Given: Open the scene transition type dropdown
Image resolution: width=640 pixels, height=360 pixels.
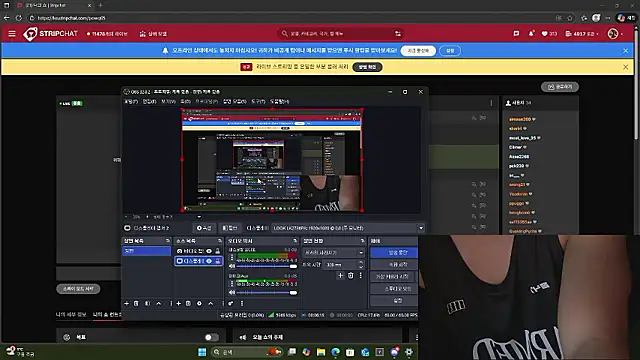Looking at the screenshot, I should [x=333, y=253].
